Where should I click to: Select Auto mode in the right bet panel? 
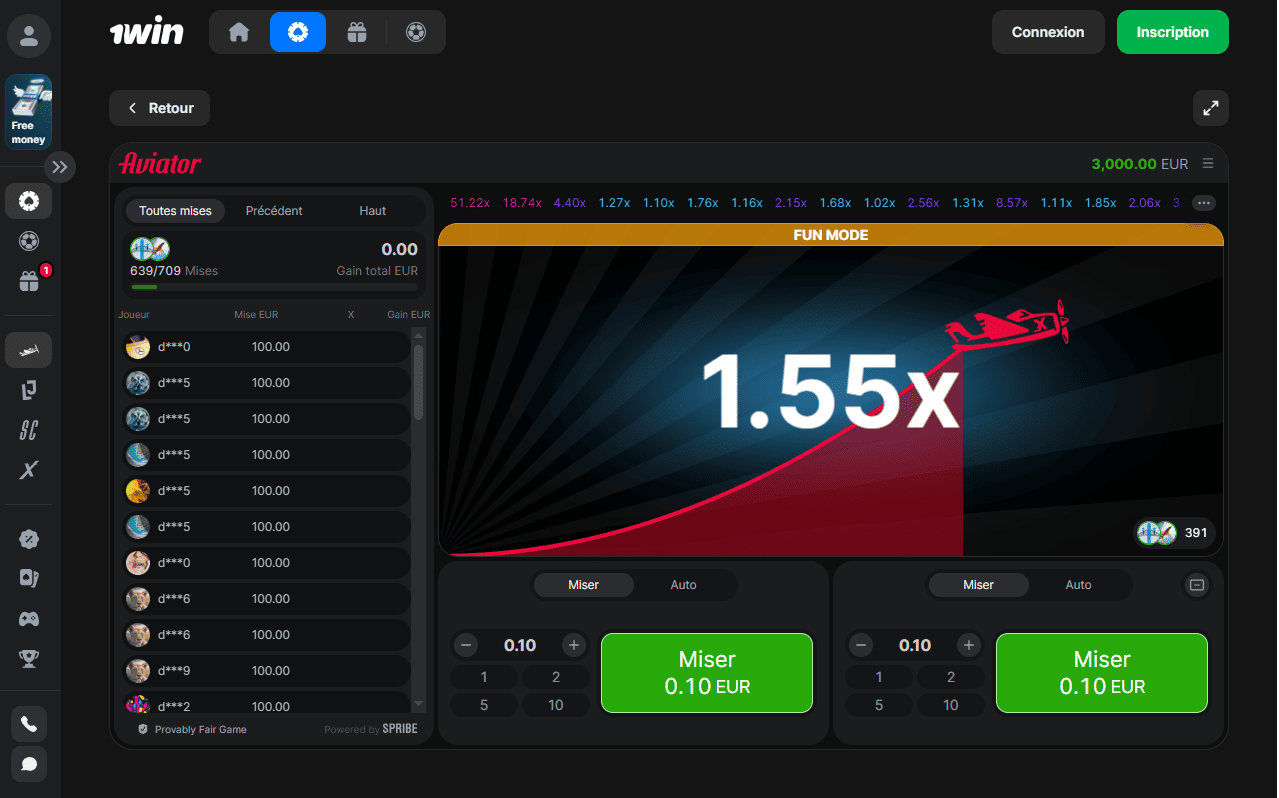(x=1078, y=585)
